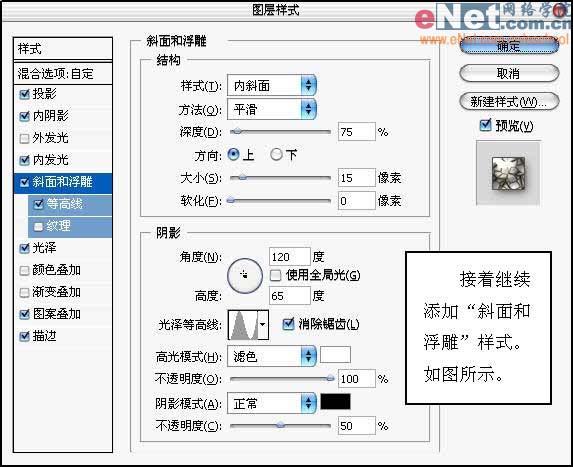
Task: Click the 深度 depth field showing 75
Action: click(356, 132)
